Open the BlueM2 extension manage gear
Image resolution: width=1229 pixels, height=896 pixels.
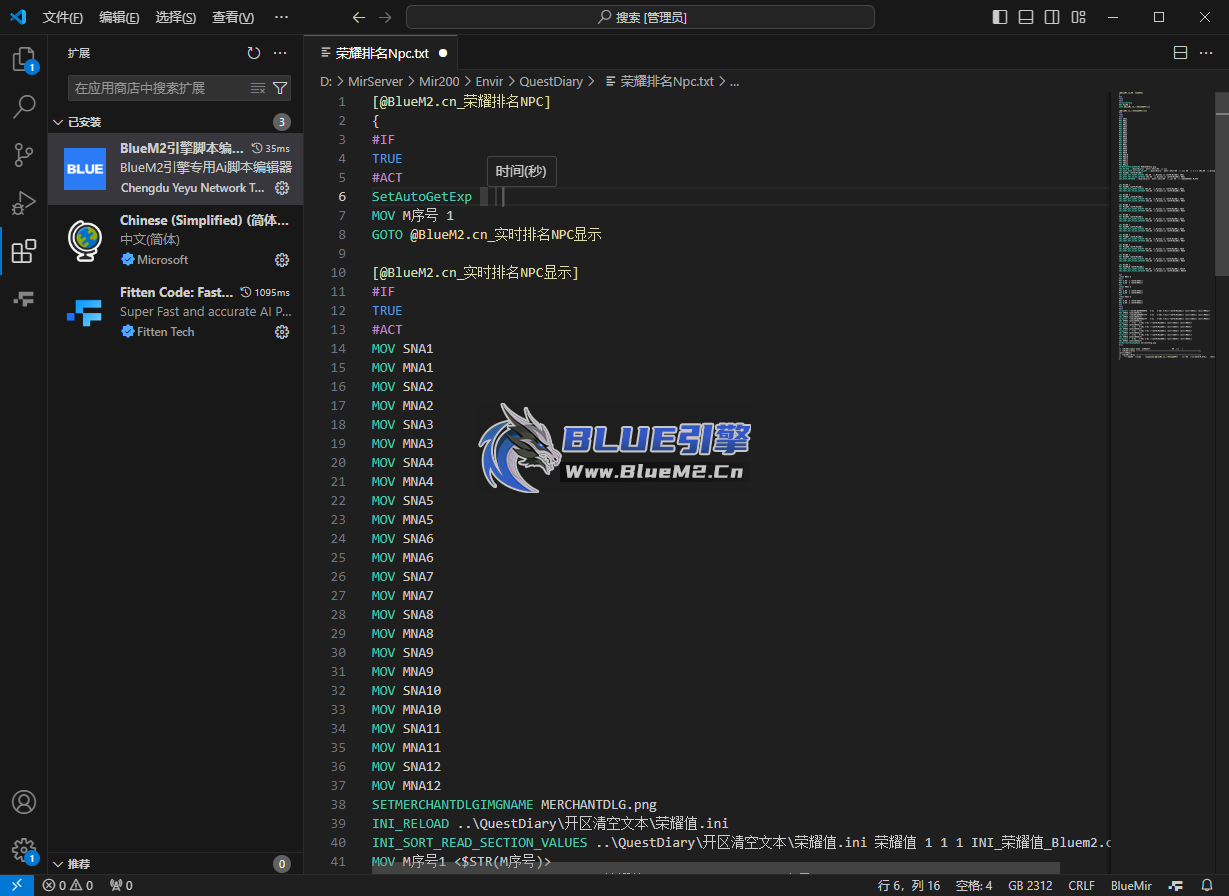(282, 188)
